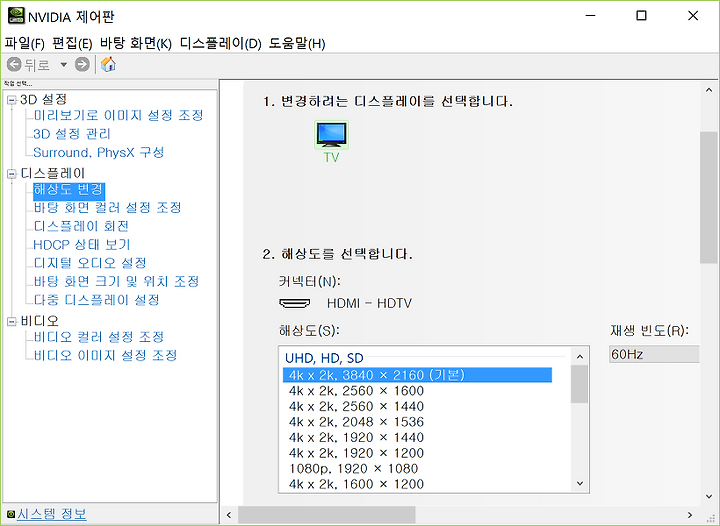Viewport: 720px width, 526px height.
Task: Open 바탕 화면 컬러 설정 조정
Action: [x=107, y=208]
